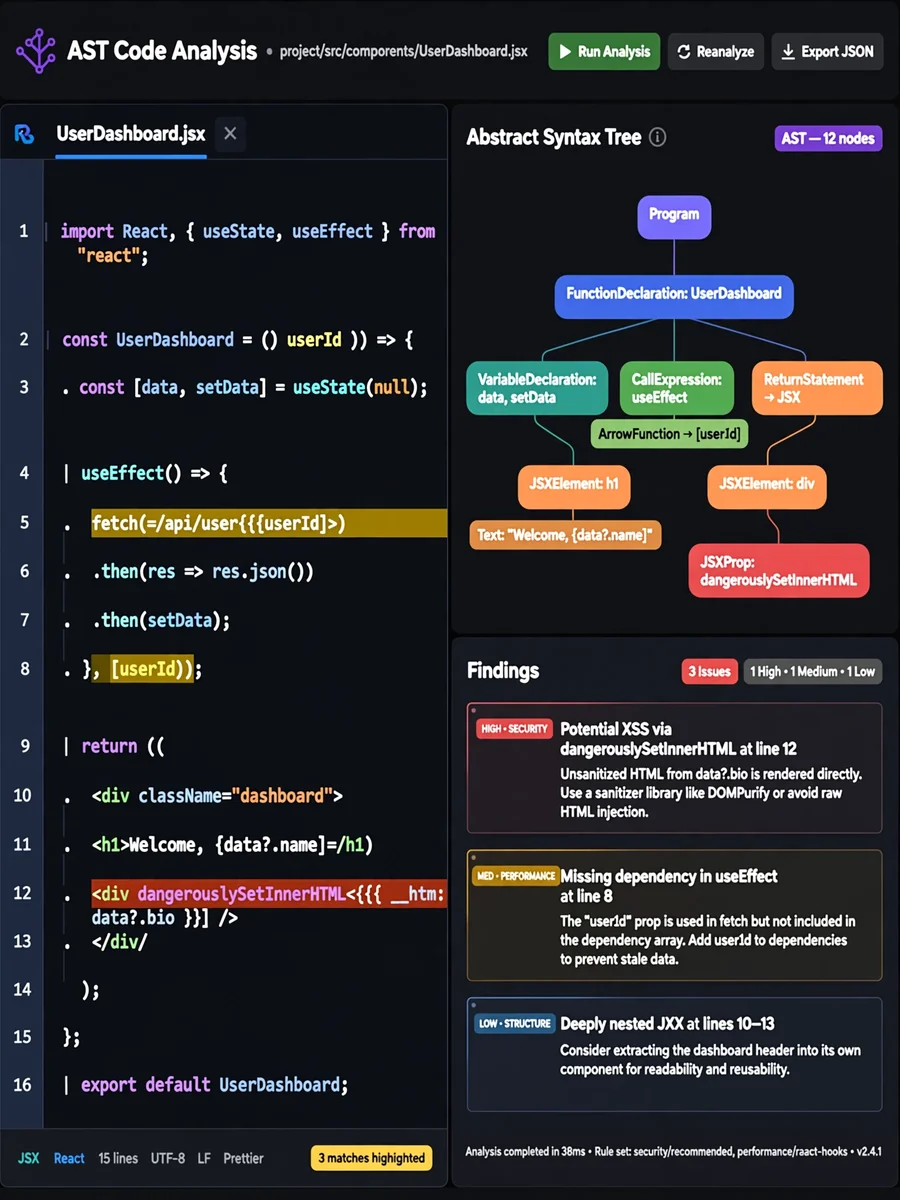This screenshot has width=900, height=1200.
Task: Click the 3 matches highlighted badge
Action: pyautogui.click(x=372, y=1158)
